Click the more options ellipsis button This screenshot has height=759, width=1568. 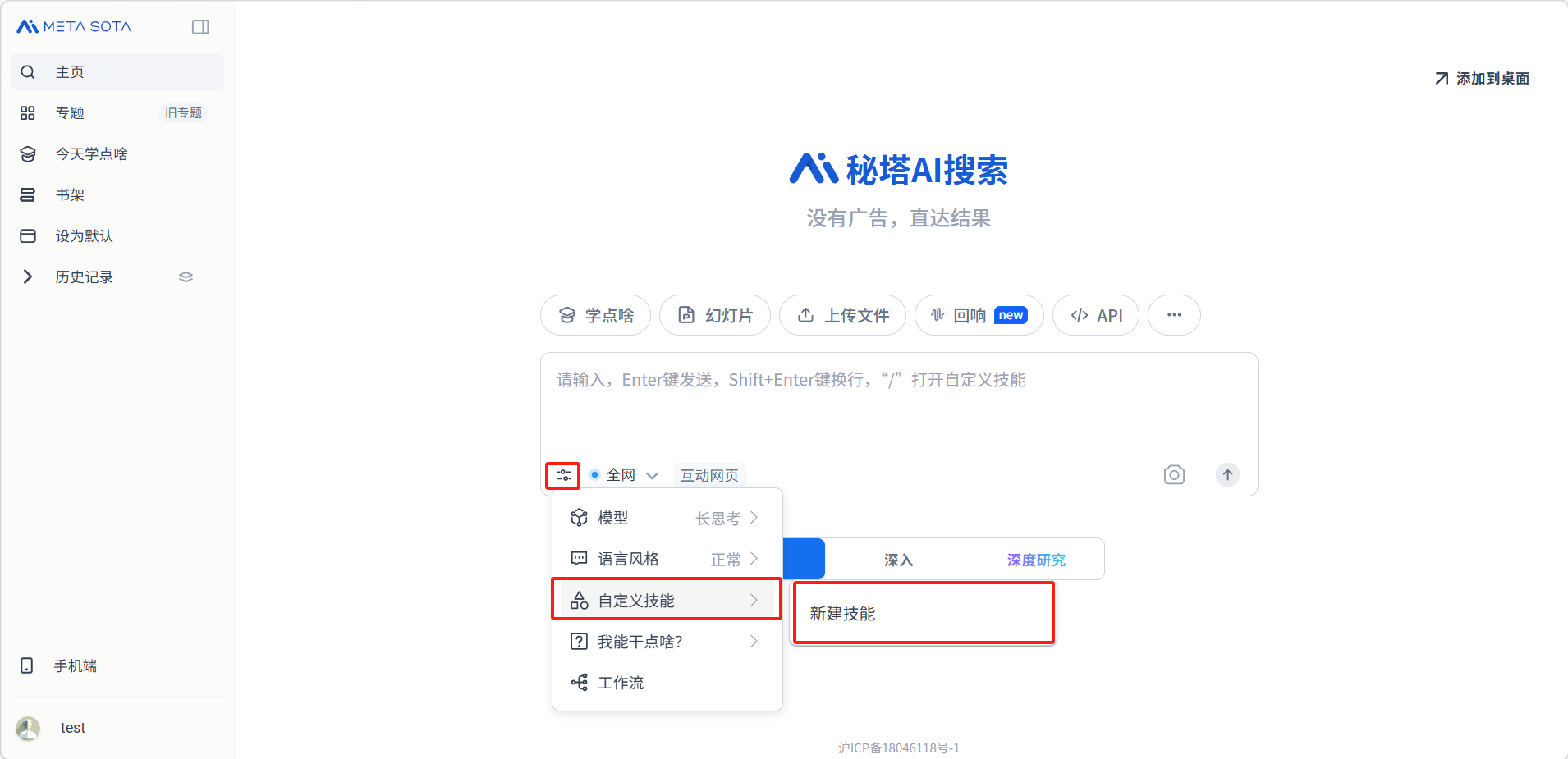click(x=1173, y=315)
